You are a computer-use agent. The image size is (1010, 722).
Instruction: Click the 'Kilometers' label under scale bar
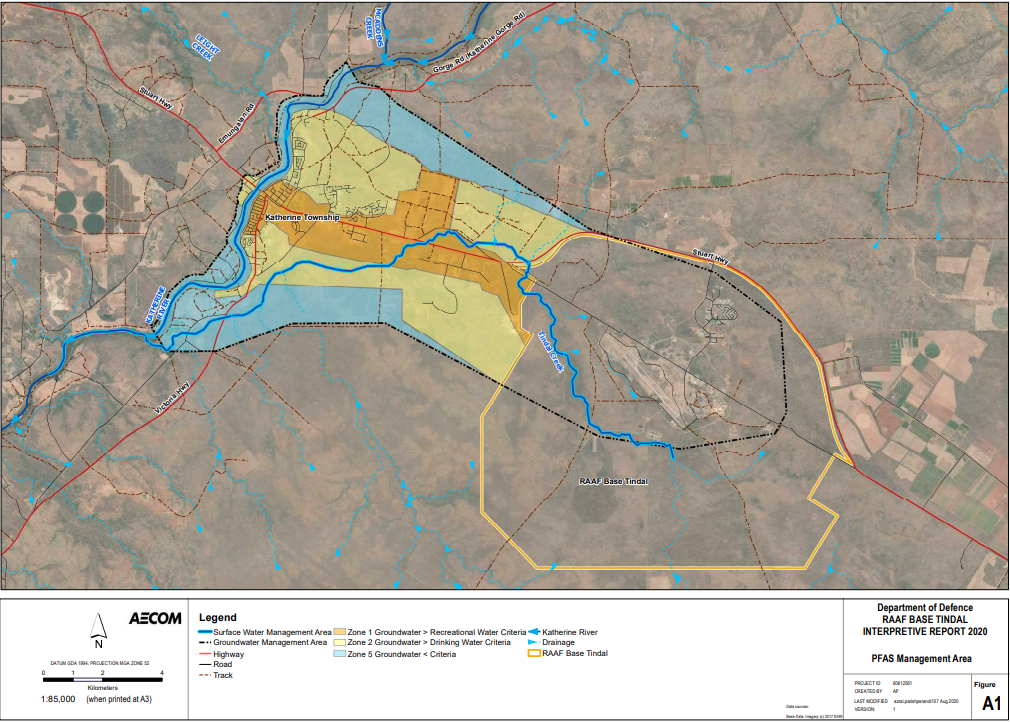click(x=102, y=688)
